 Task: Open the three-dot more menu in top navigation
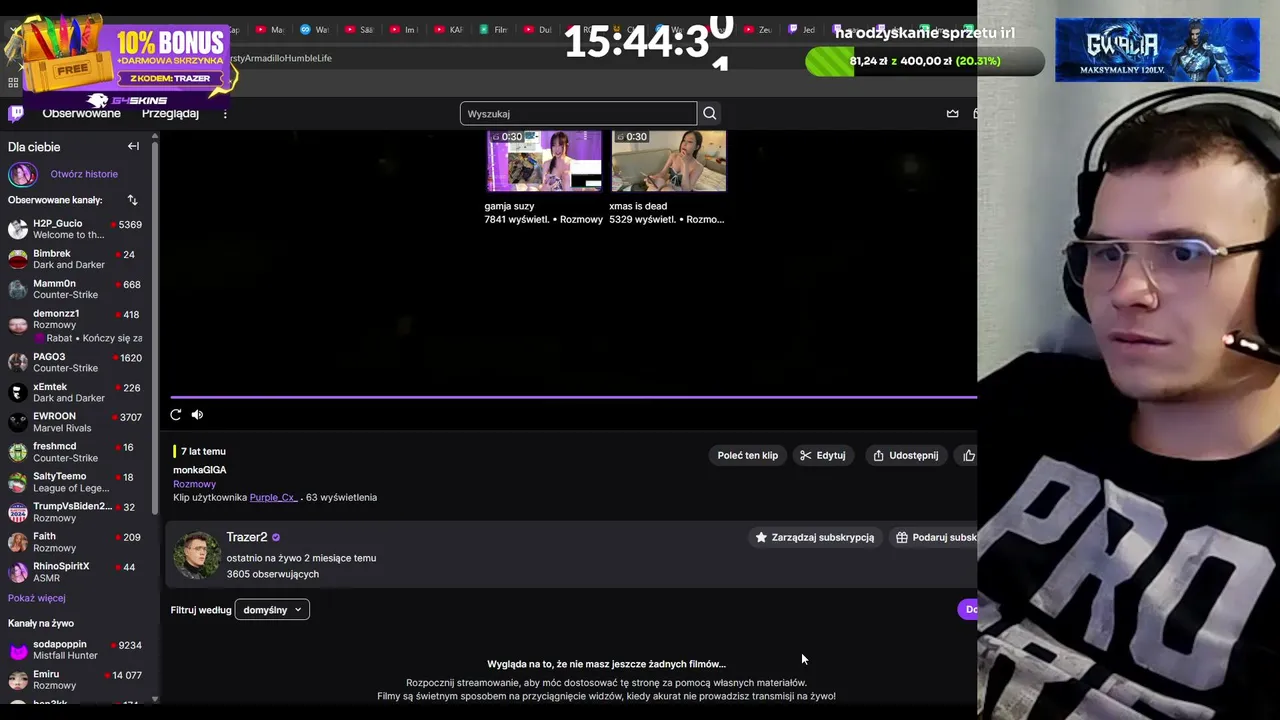[x=225, y=113]
